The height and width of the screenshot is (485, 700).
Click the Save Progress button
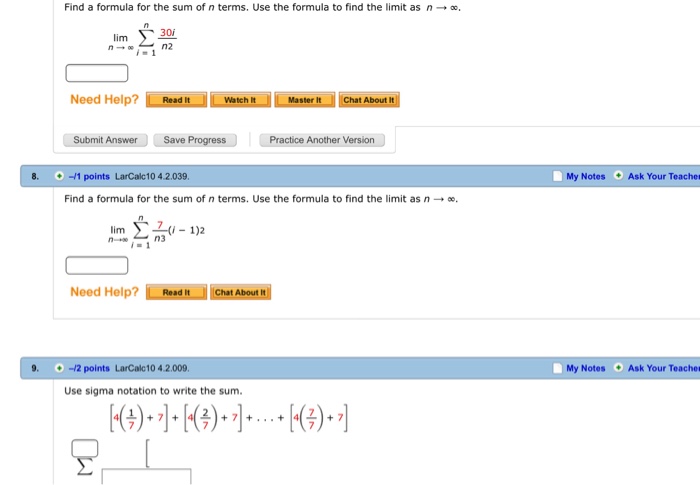tap(195, 140)
